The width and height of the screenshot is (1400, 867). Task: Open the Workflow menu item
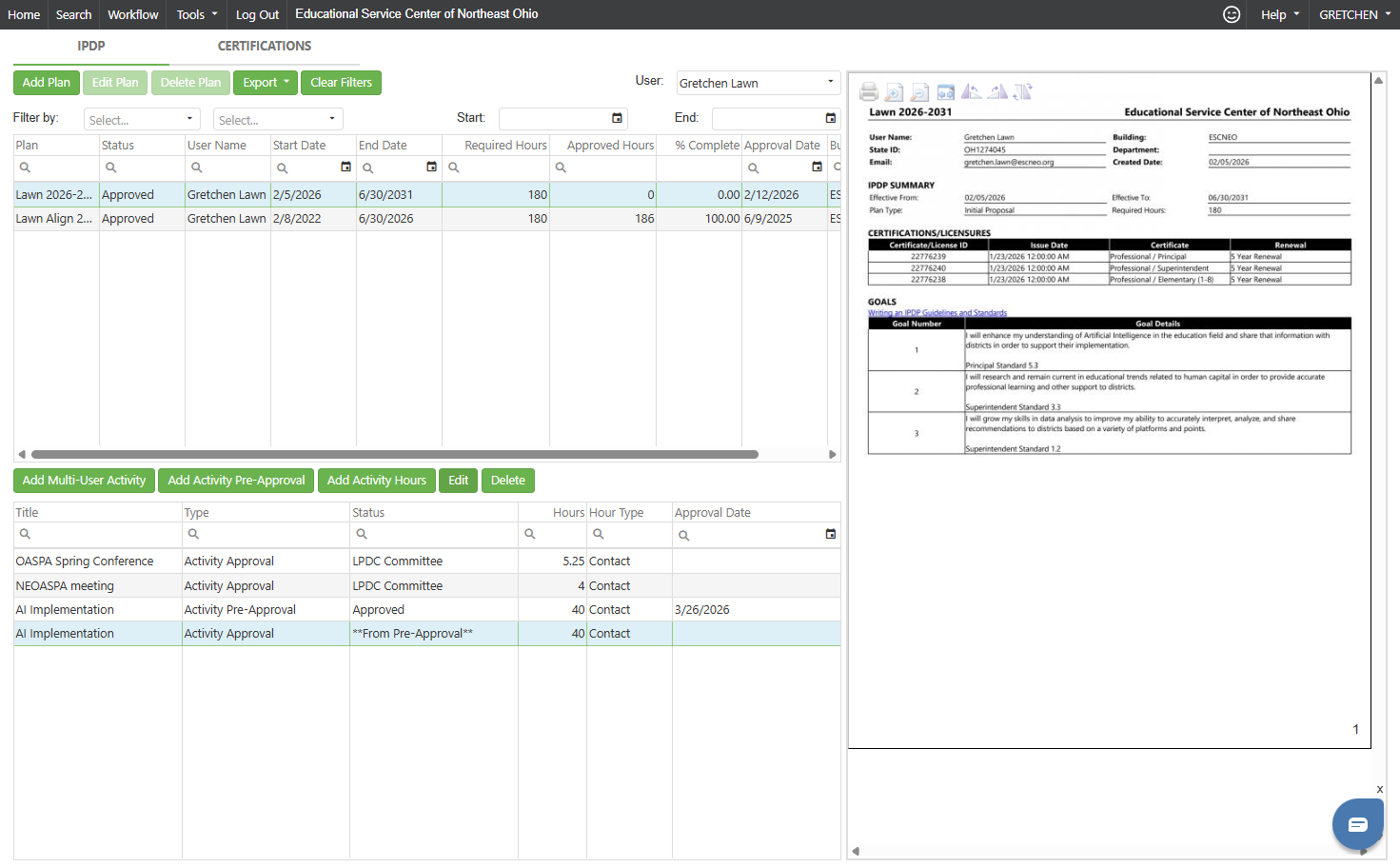pyautogui.click(x=133, y=14)
